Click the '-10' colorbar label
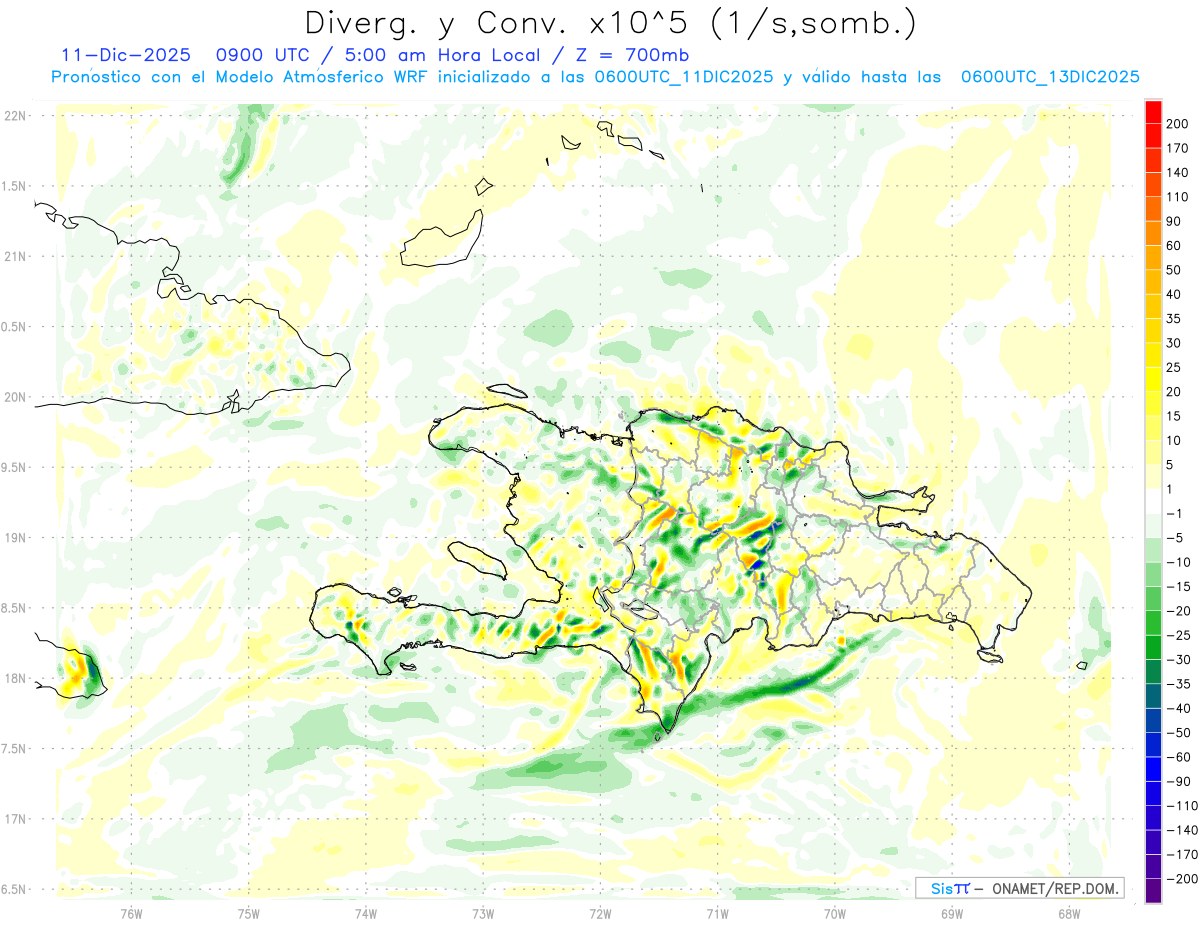This screenshot has height=927, width=1200. pyautogui.click(x=1177, y=562)
